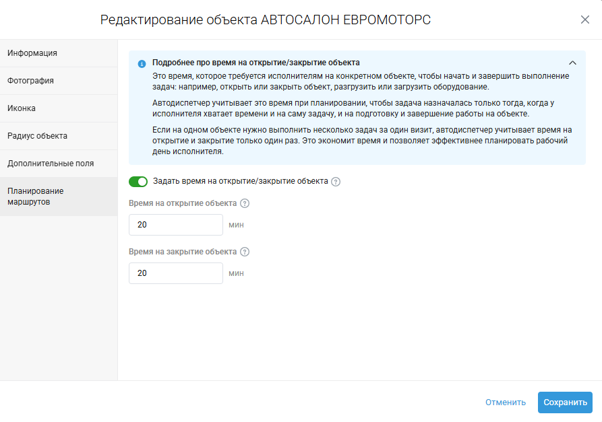Screen dimensions: 602x422
Task: Collapse the info panel with chevron
Action: click(572, 63)
